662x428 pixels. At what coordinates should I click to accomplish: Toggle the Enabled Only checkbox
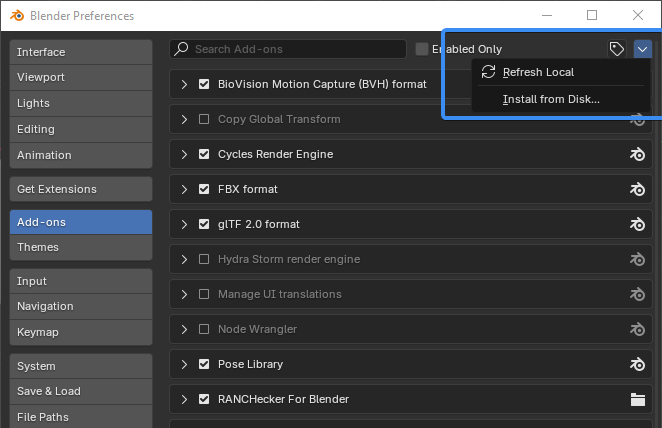pyautogui.click(x=421, y=49)
